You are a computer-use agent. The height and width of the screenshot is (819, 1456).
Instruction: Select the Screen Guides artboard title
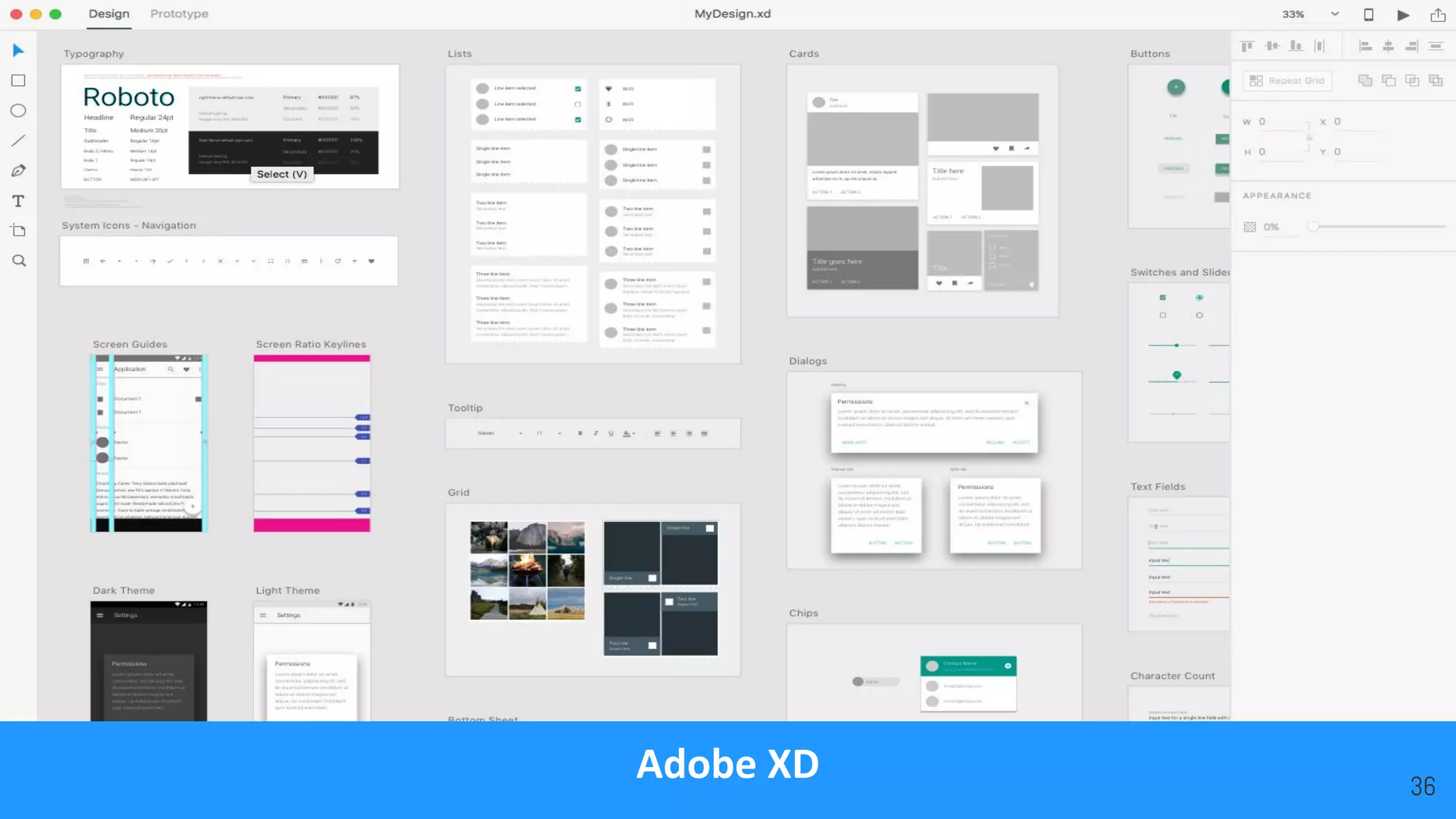130,344
